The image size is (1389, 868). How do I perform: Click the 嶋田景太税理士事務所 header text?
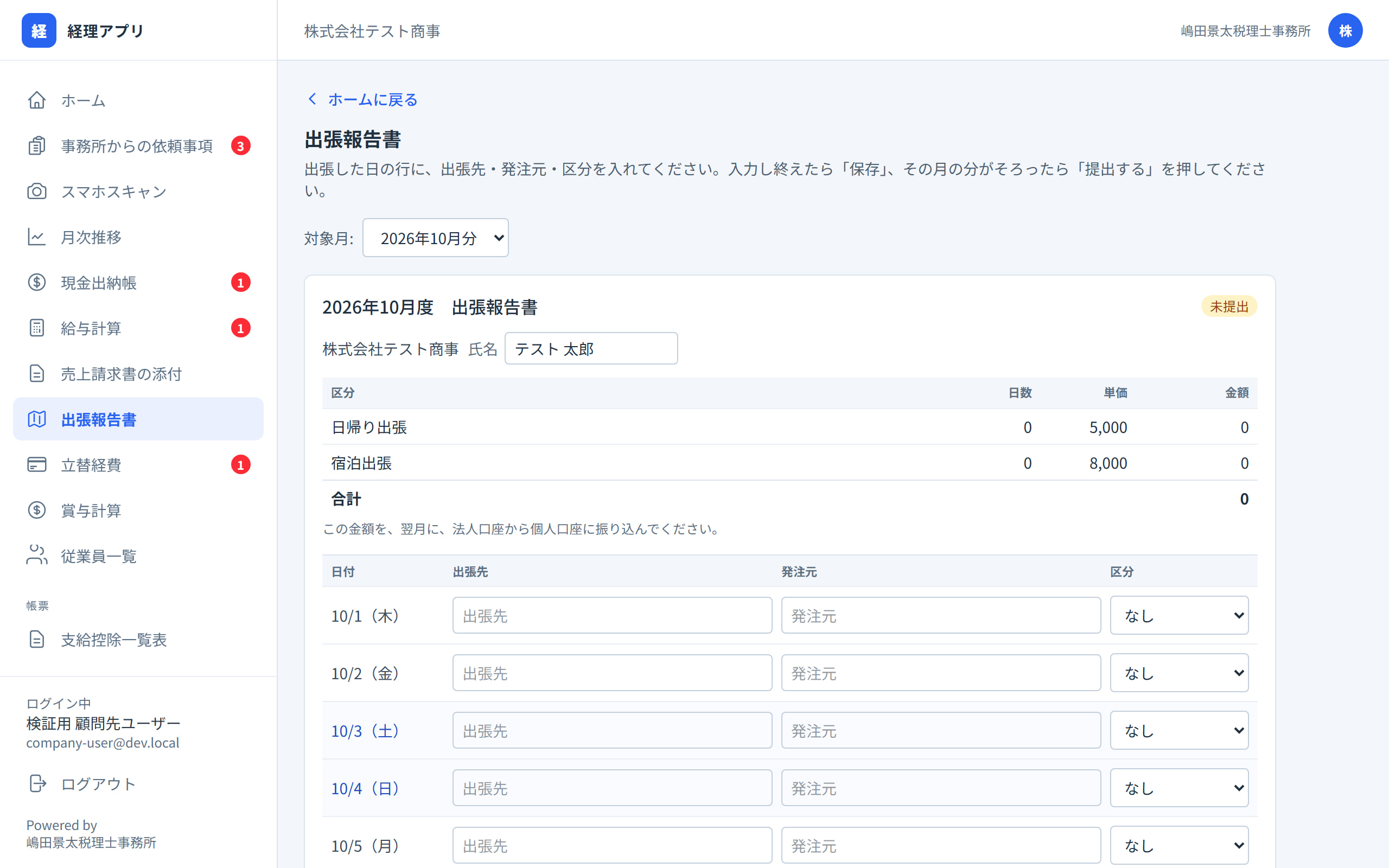coord(1246,31)
